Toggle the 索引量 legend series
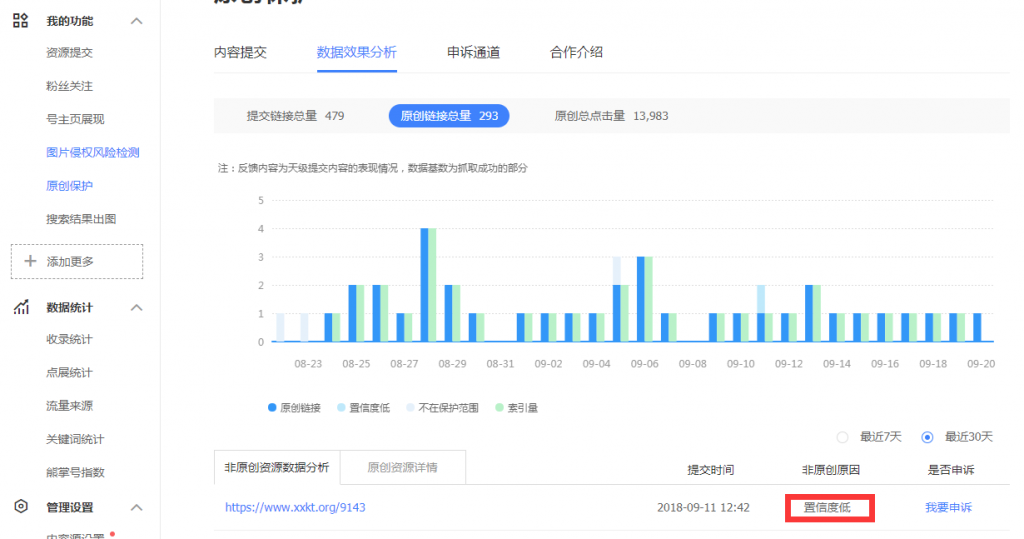 click(517, 408)
